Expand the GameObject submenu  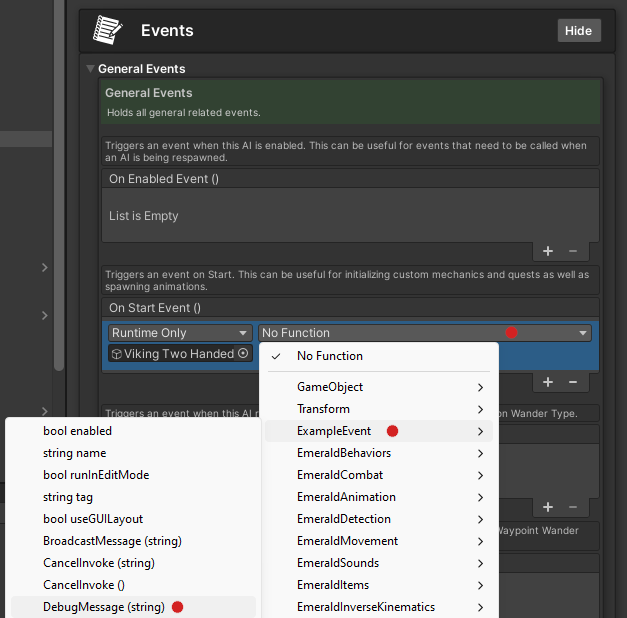(380, 387)
